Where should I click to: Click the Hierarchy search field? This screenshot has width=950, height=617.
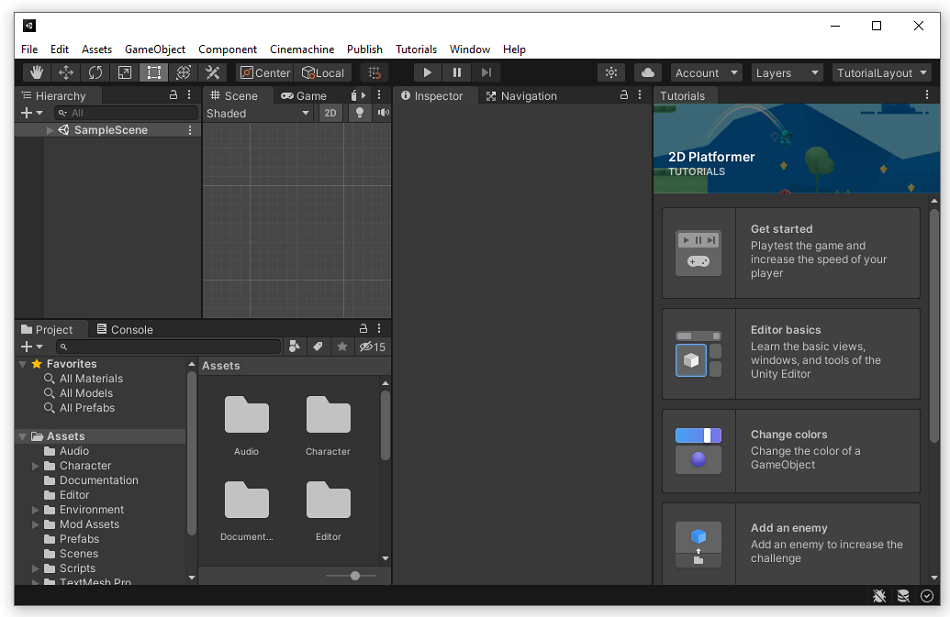pos(126,113)
